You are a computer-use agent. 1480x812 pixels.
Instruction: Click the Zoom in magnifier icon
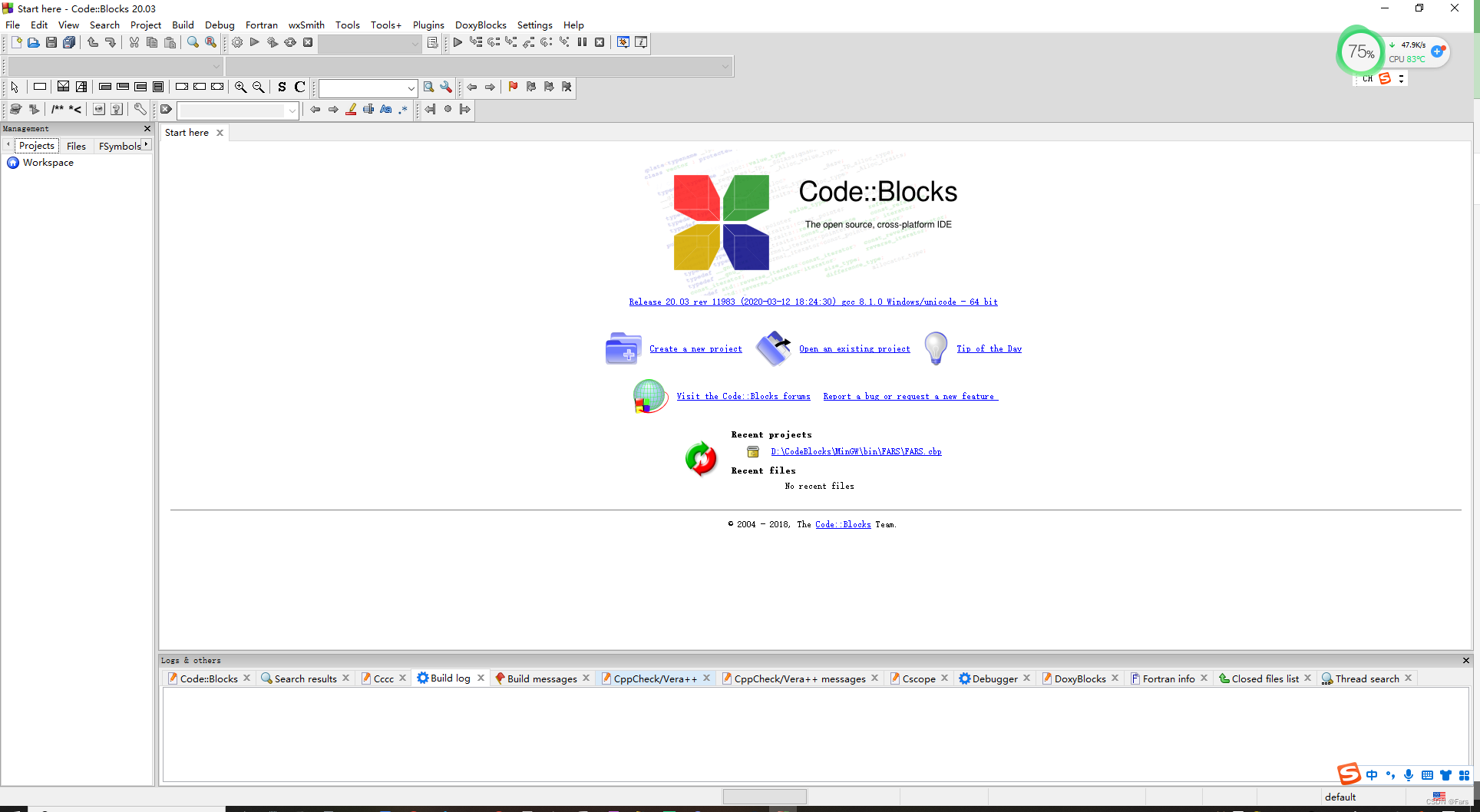point(241,87)
